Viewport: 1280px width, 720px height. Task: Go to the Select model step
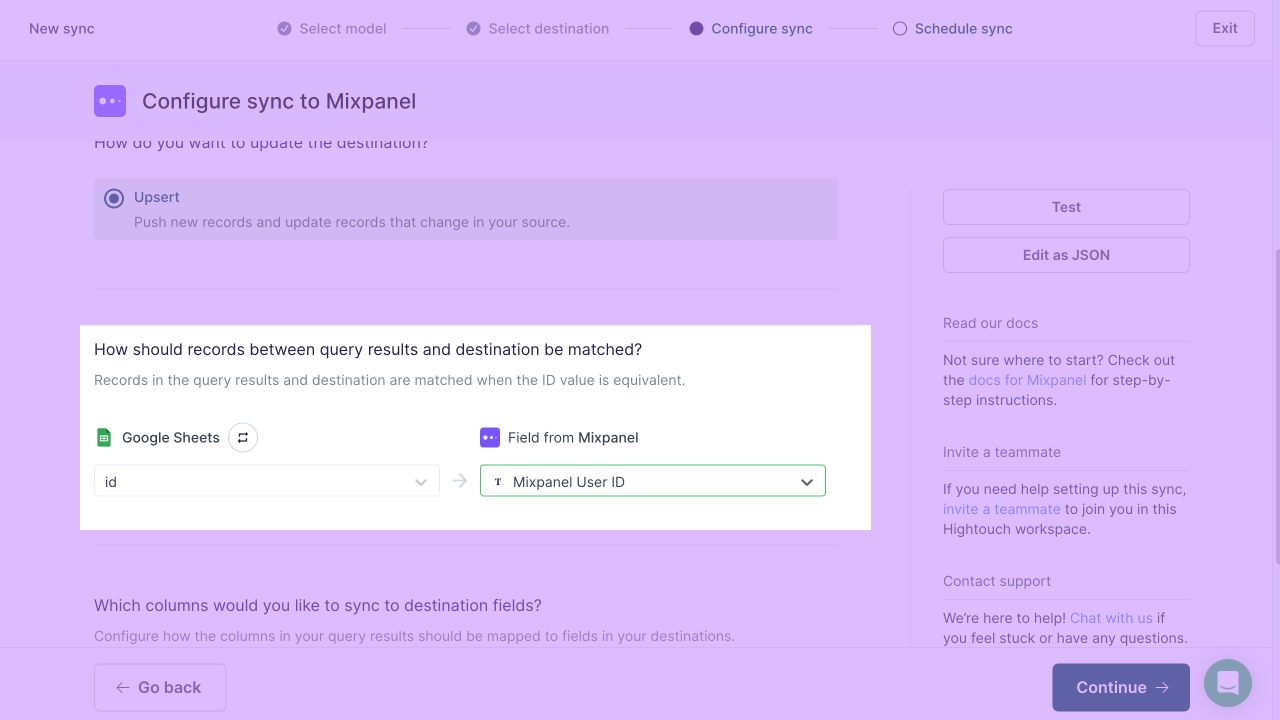point(332,29)
